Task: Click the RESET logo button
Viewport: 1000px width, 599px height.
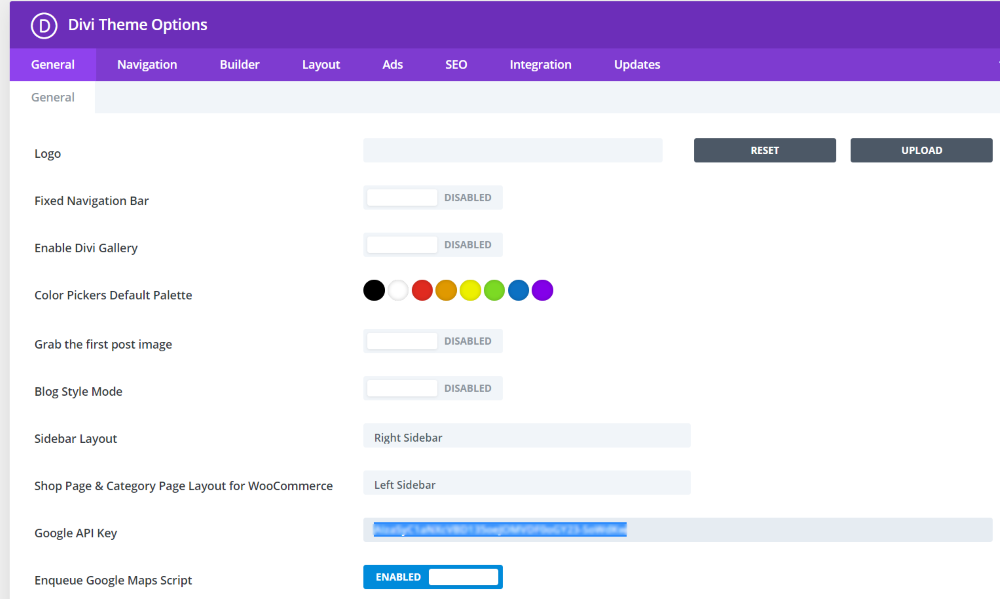Action: tap(765, 151)
